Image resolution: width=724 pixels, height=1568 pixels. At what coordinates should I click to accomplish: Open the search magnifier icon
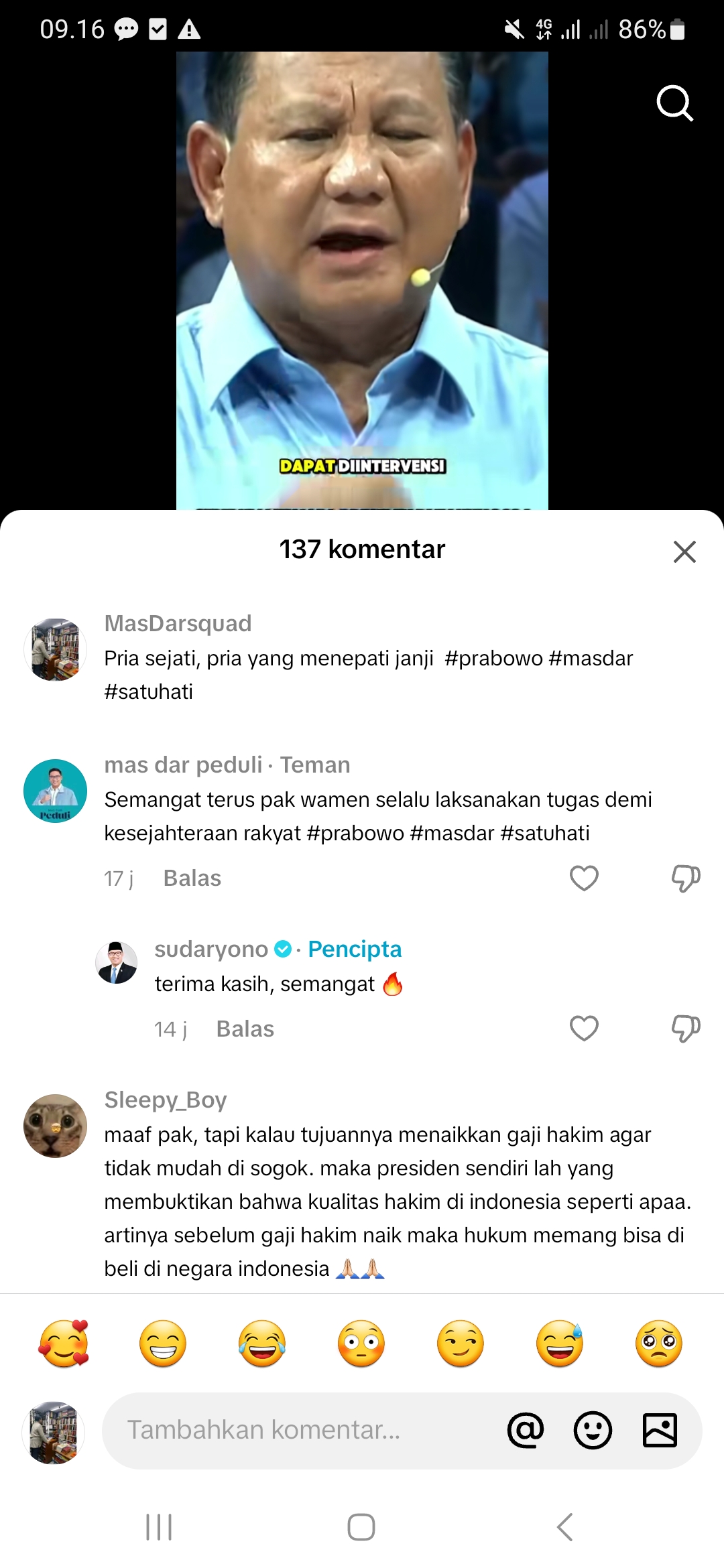tap(674, 103)
